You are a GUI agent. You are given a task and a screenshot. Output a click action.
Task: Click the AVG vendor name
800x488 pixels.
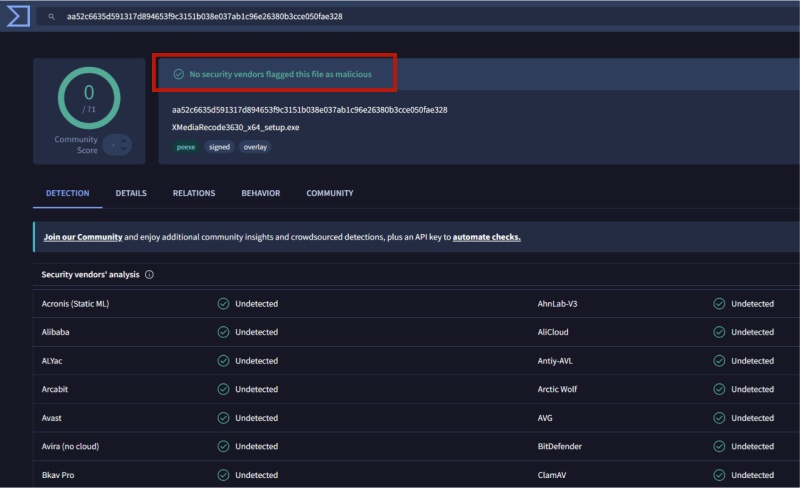(x=545, y=418)
